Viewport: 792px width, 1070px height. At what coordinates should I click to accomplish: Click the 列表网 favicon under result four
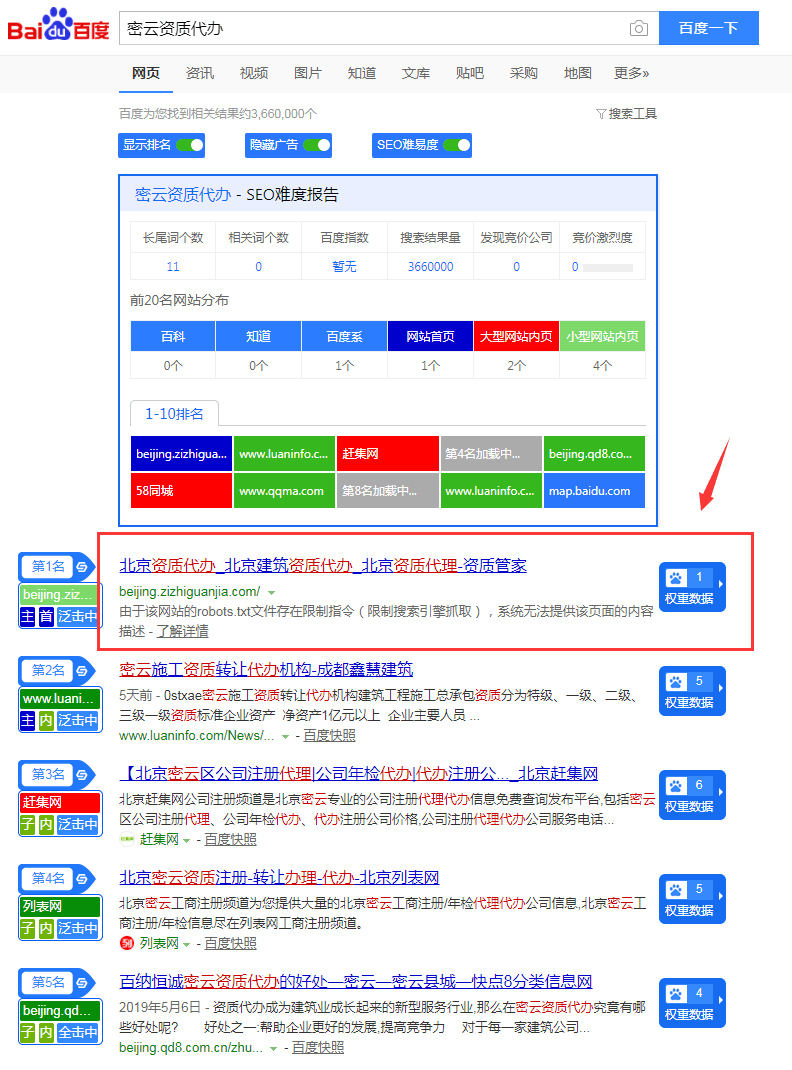point(127,943)
